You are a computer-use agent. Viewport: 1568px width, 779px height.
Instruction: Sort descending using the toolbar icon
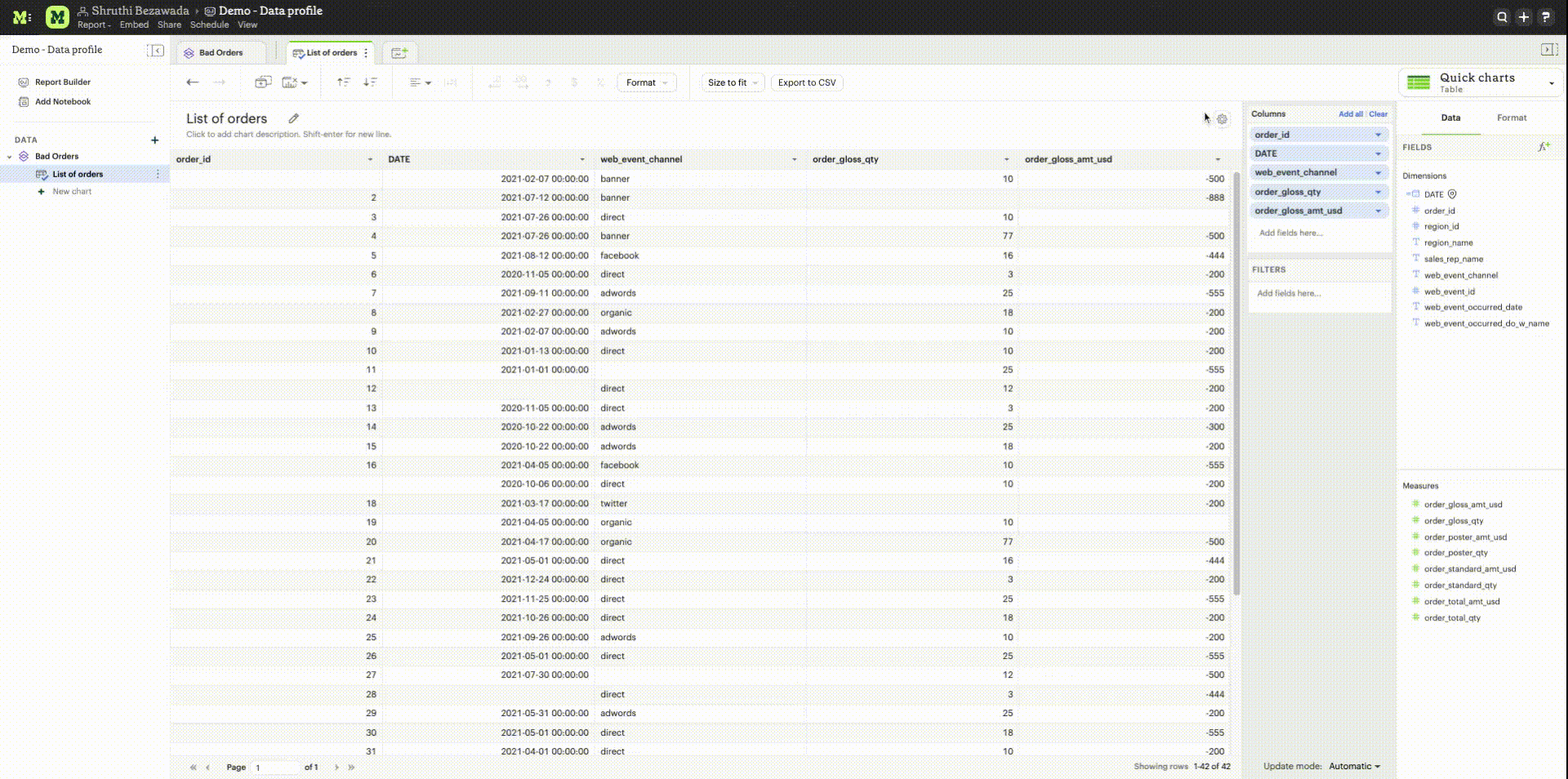point(370,82)
